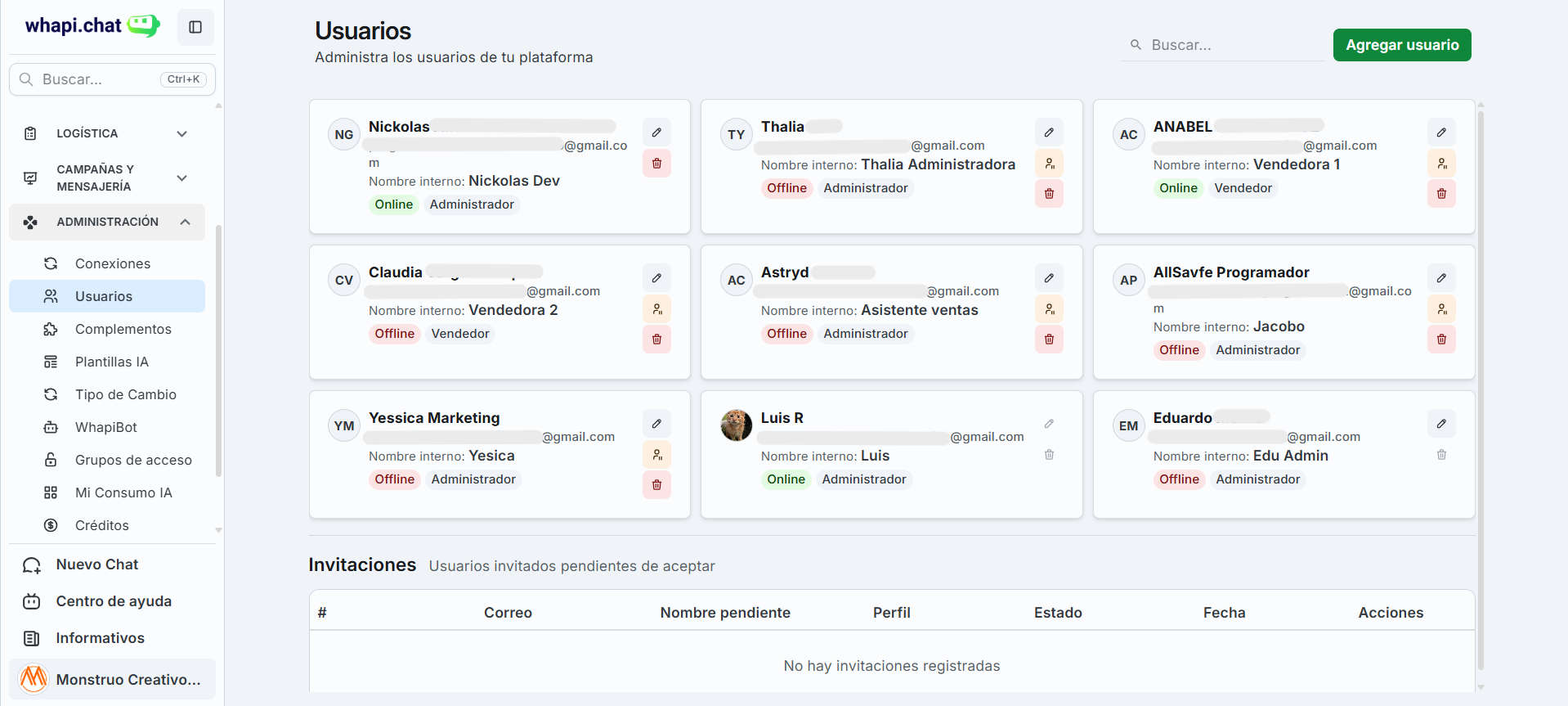Focus the users Buscar search field
The image size is (1568, 706).
[1222, 45]
